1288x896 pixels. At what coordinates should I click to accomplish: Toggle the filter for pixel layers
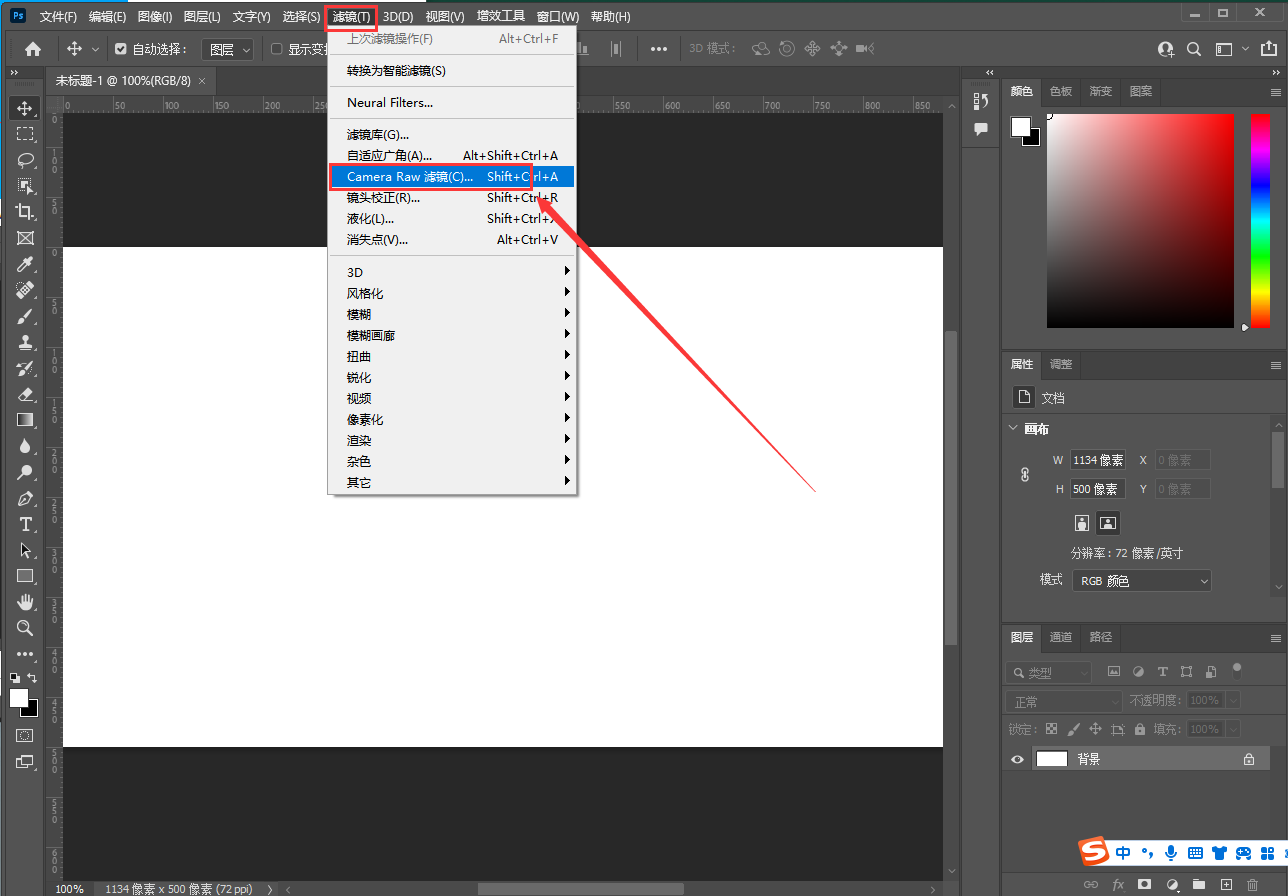pyautogui.click(x=1114, y=672)
